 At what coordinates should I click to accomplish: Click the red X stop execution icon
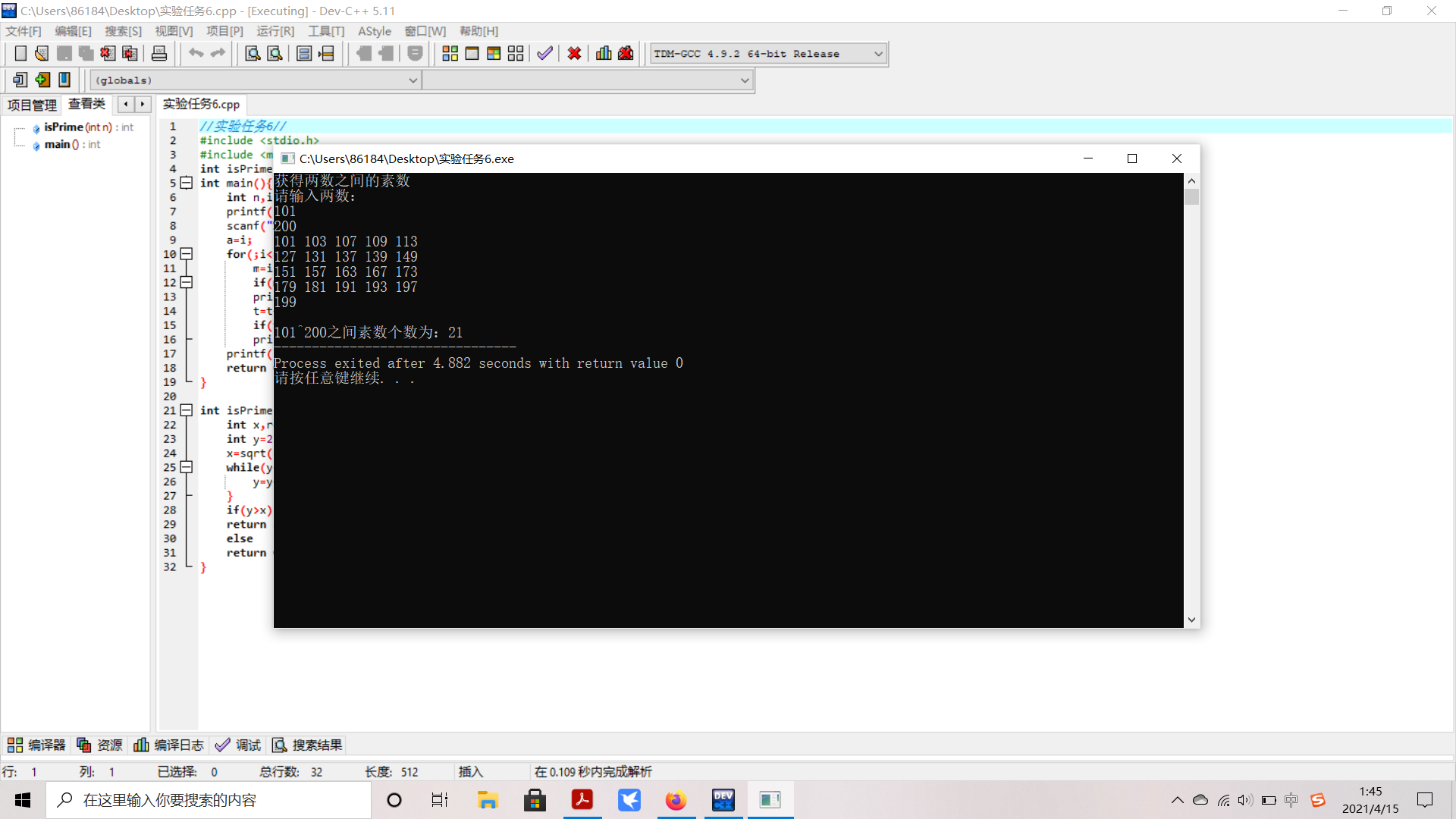coord(574,54)
